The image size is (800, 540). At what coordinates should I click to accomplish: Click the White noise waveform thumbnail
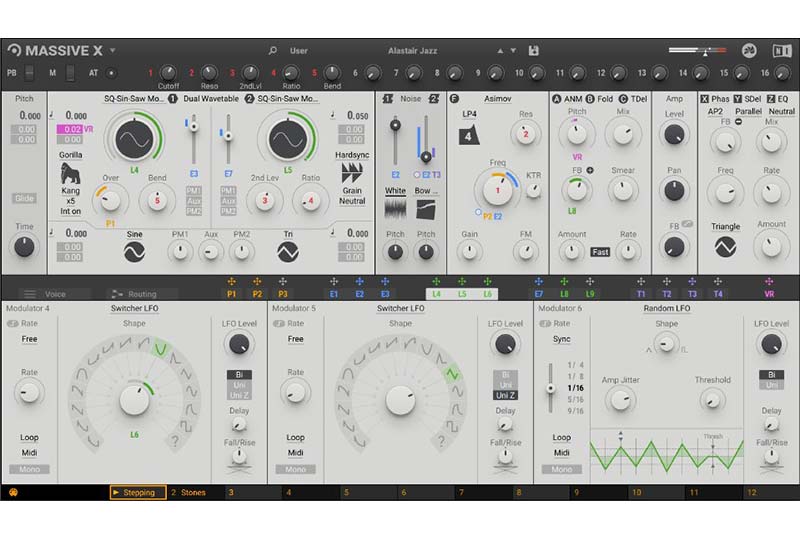395,209
